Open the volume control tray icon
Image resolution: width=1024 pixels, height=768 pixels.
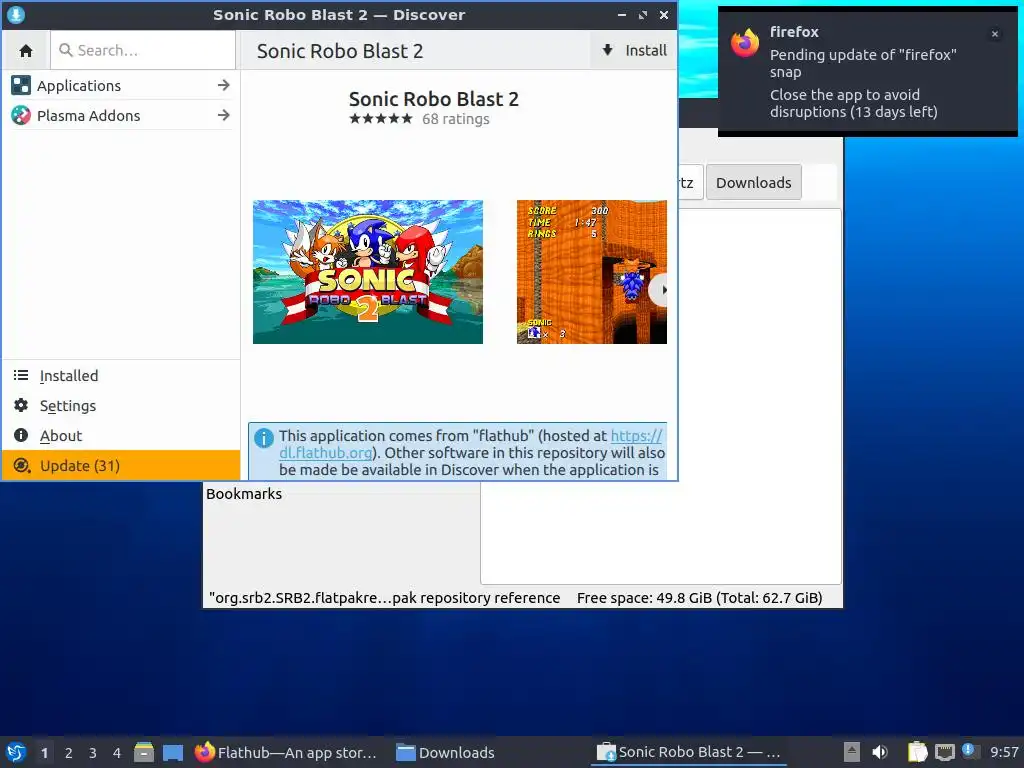(x=880, y=752)
